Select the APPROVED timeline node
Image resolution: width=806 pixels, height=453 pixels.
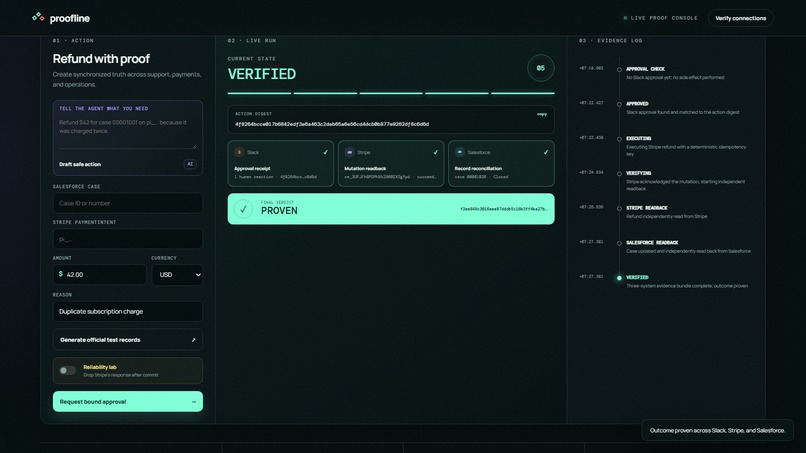tap(619, 104)
